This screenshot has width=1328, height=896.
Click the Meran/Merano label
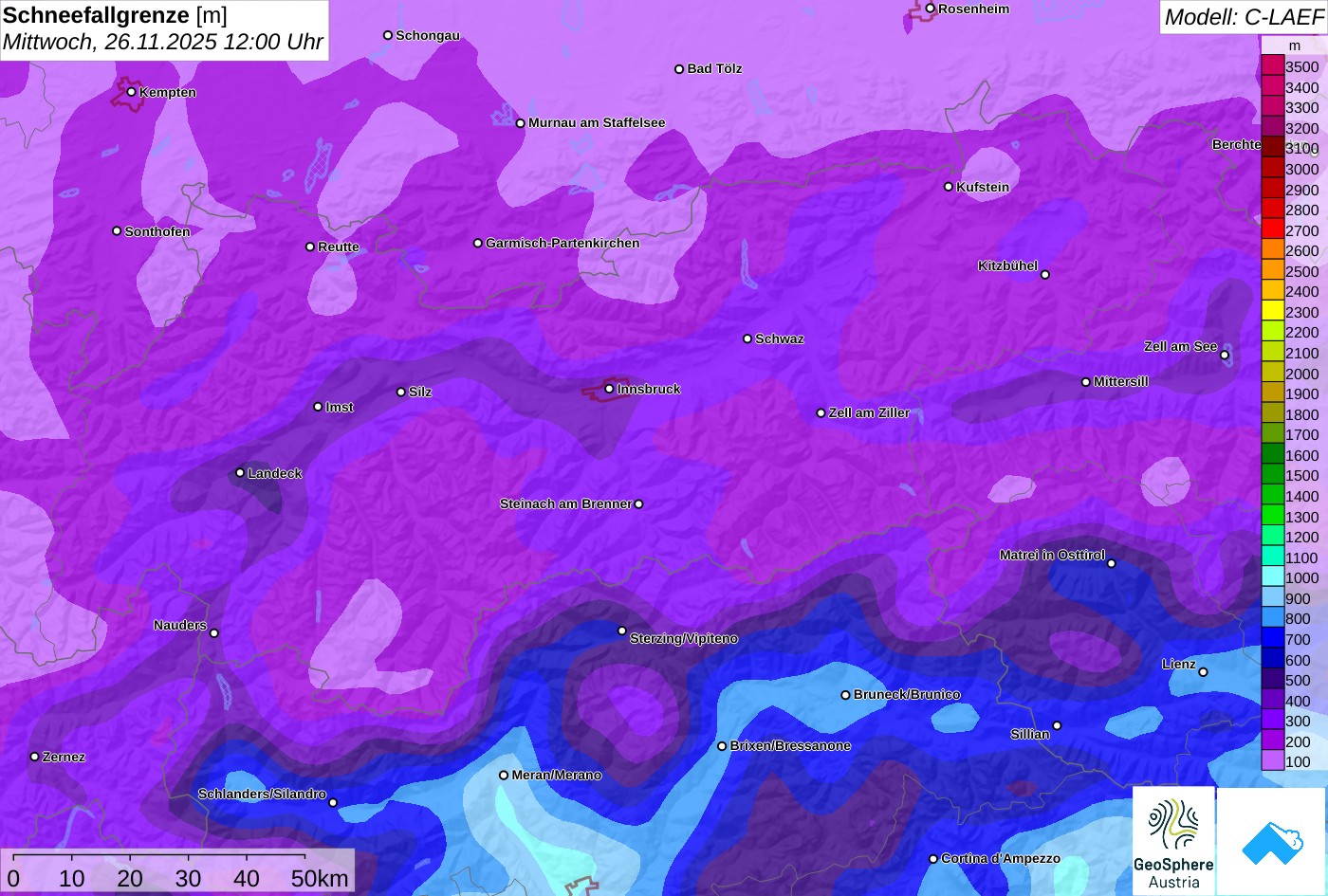(557, 776)
